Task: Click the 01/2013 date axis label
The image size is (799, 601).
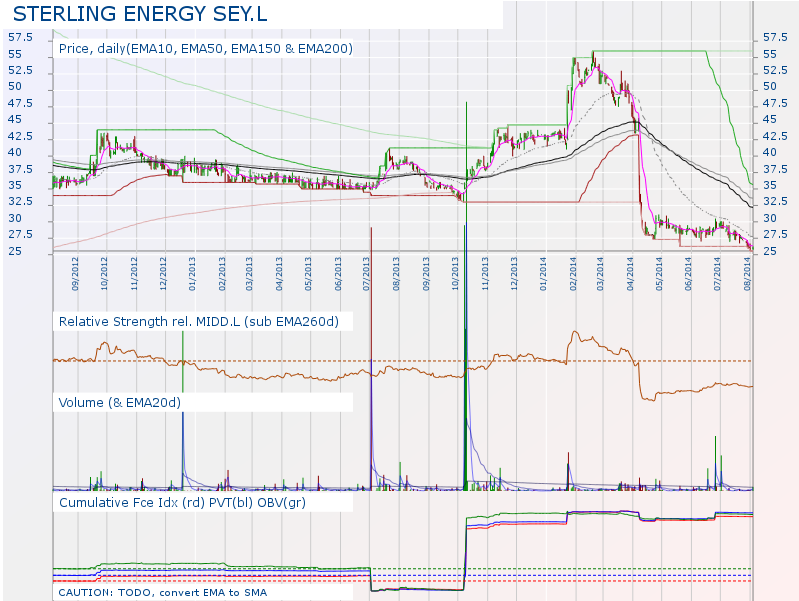Action: click(192, 274)
